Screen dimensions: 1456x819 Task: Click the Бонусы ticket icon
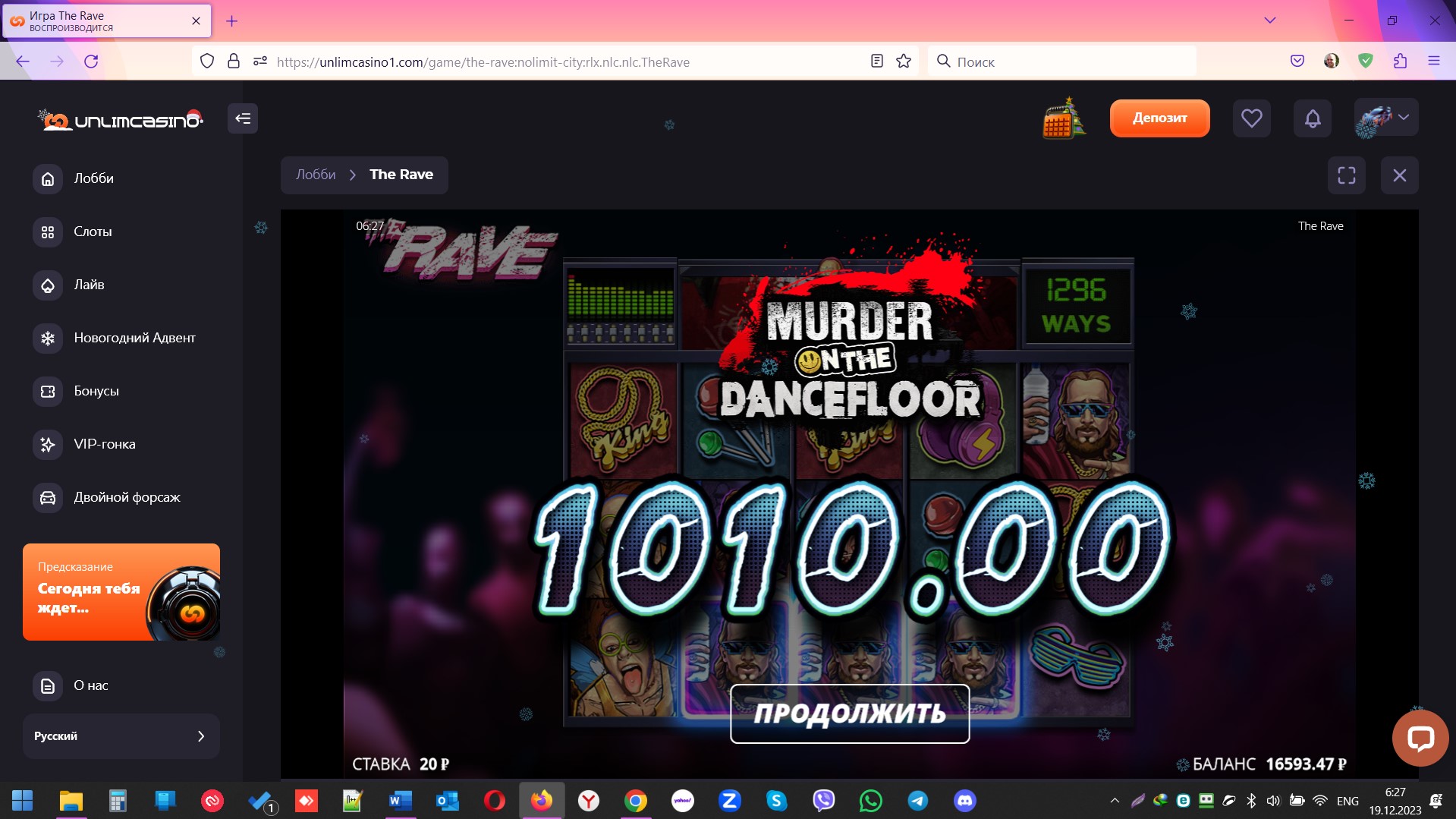pyautogui.click(x=48, y=391)
